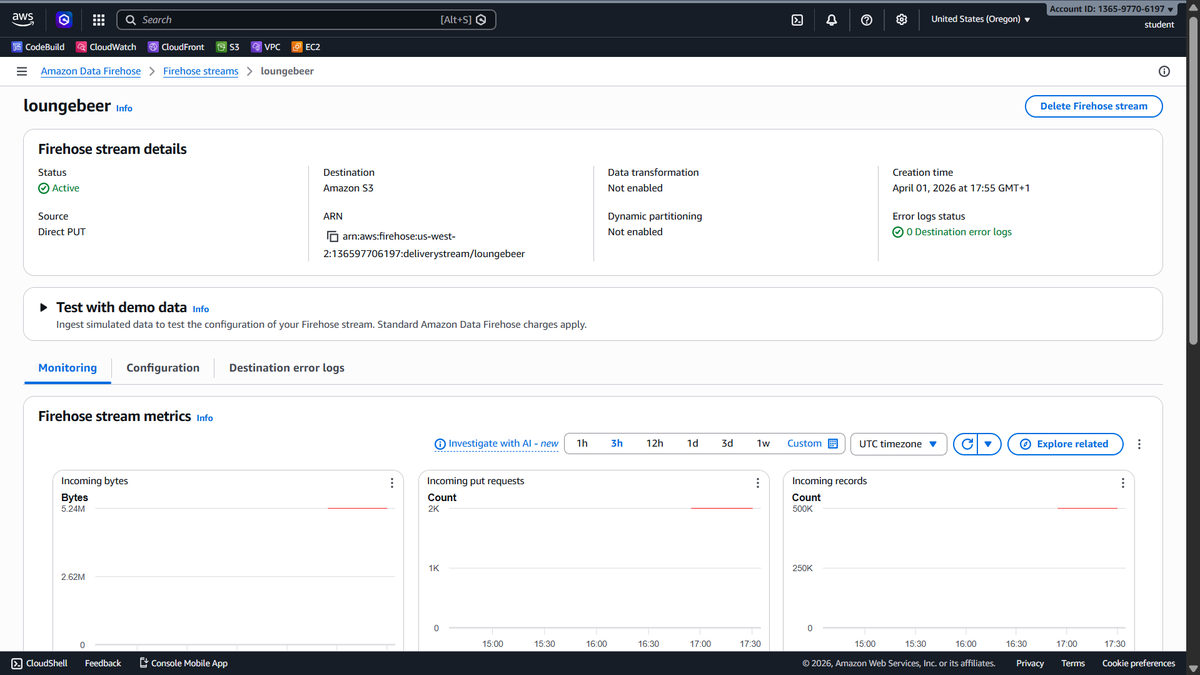1200x675 pixels.
Task: Select 12h time range
Action: 654,443
